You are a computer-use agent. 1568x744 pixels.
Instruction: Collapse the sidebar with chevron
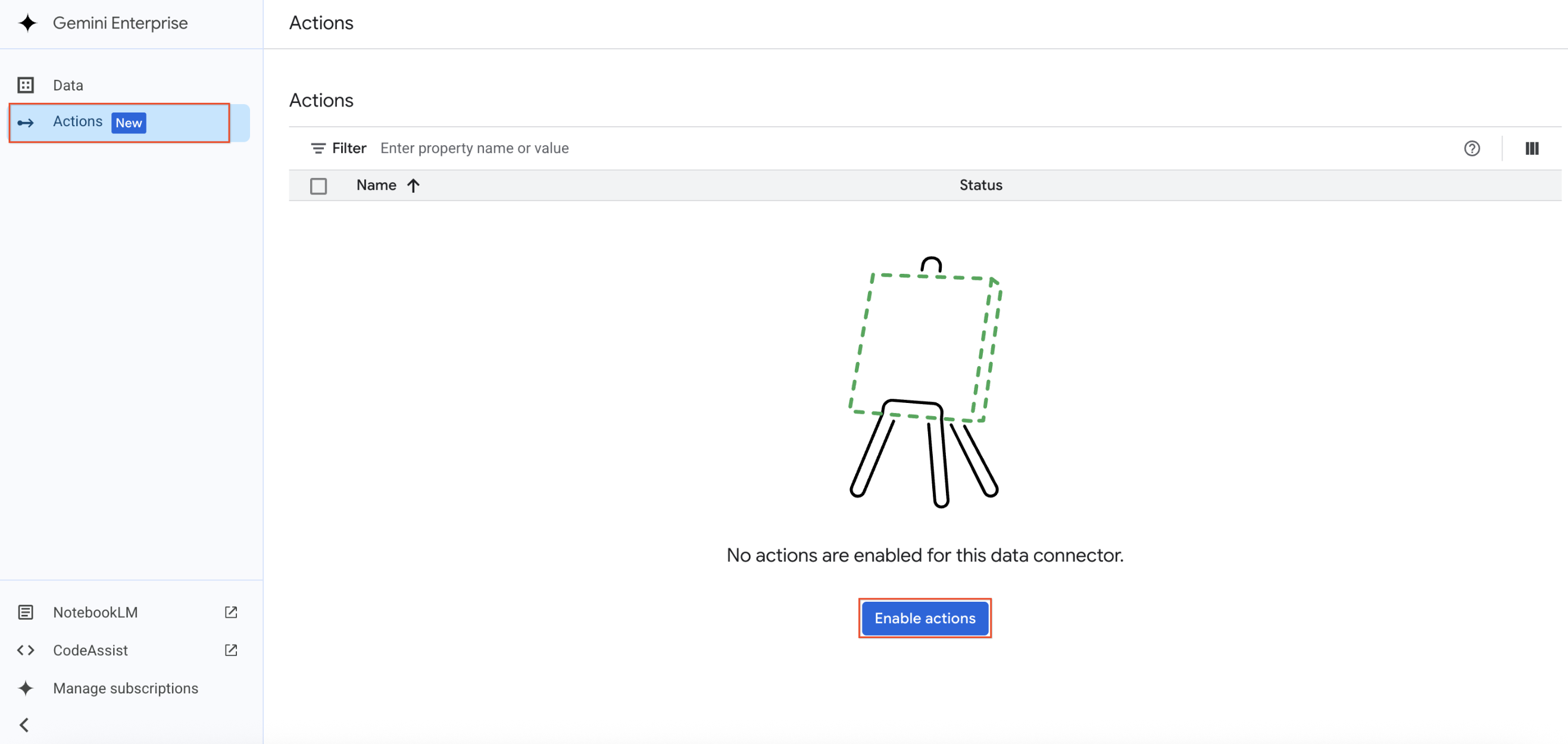coord(25,725)
